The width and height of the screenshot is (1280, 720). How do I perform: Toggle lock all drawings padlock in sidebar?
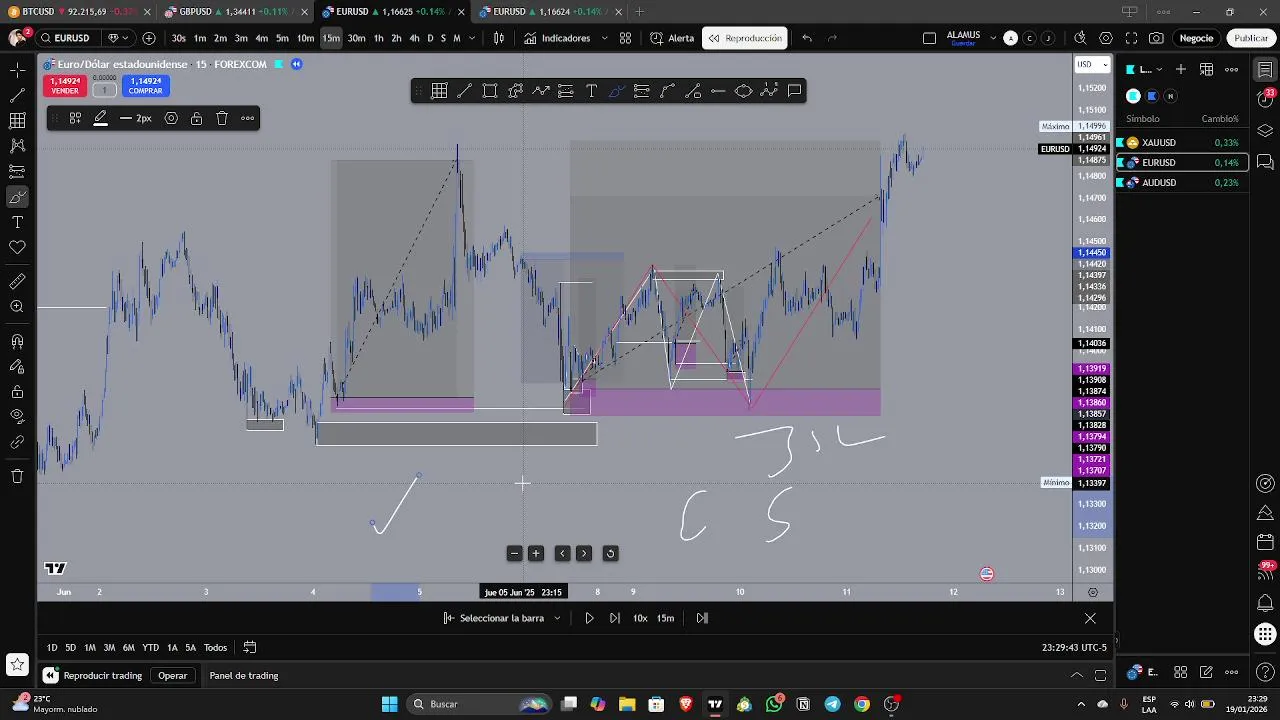click(17, 391)
